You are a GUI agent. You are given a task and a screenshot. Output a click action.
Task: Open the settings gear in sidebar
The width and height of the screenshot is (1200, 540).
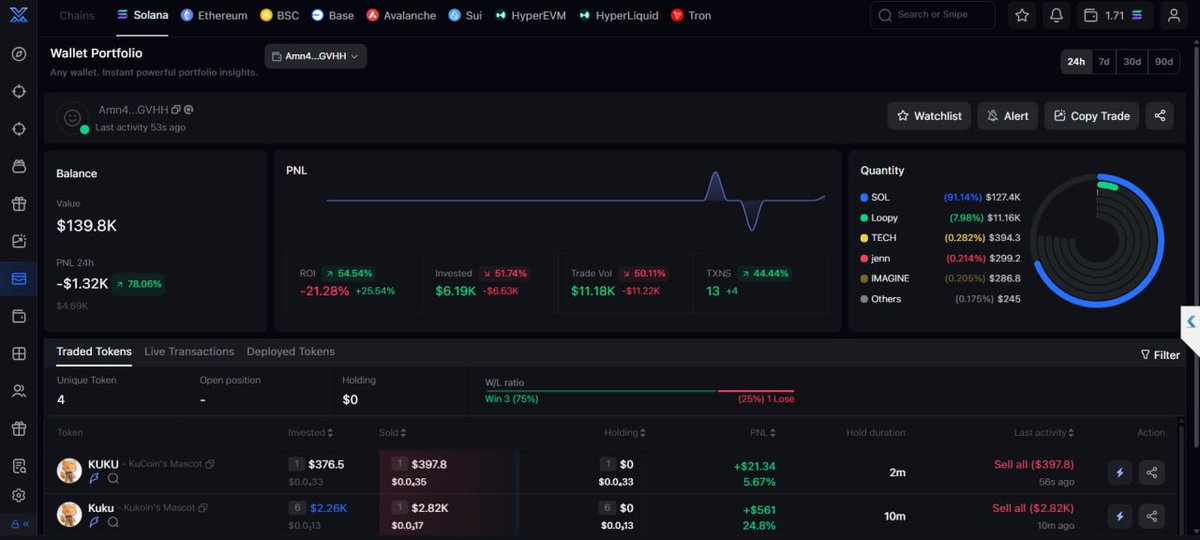pyautogui.click(x=18, y=495)
